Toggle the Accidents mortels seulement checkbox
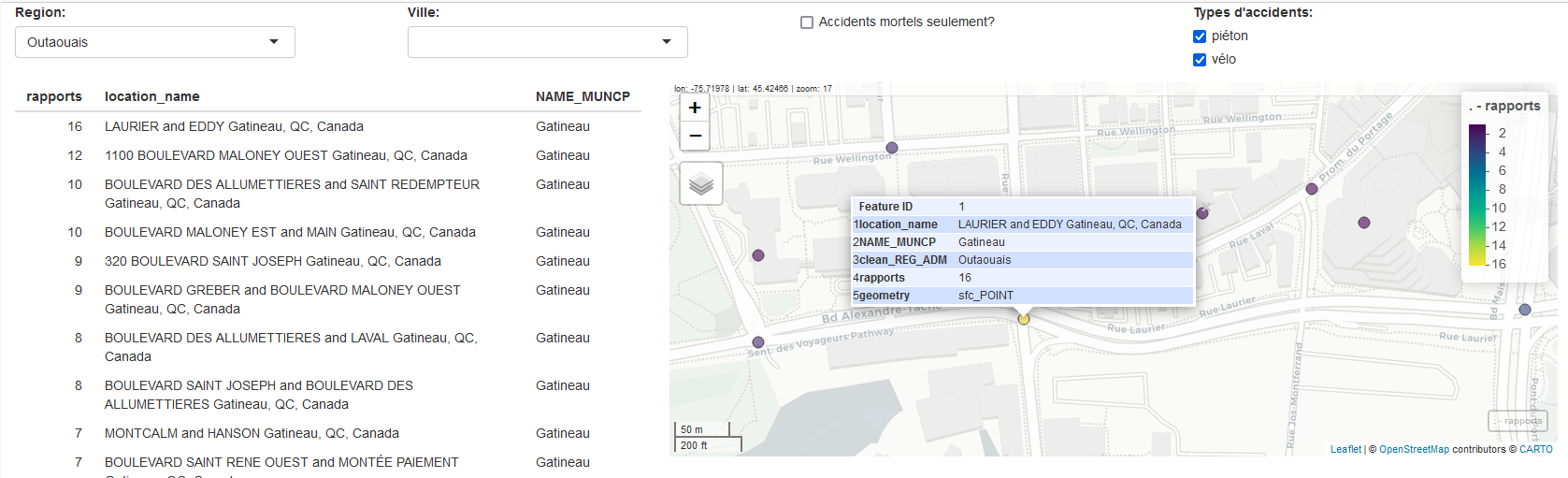Screen dimensions: 1568x478 point(807,22)
